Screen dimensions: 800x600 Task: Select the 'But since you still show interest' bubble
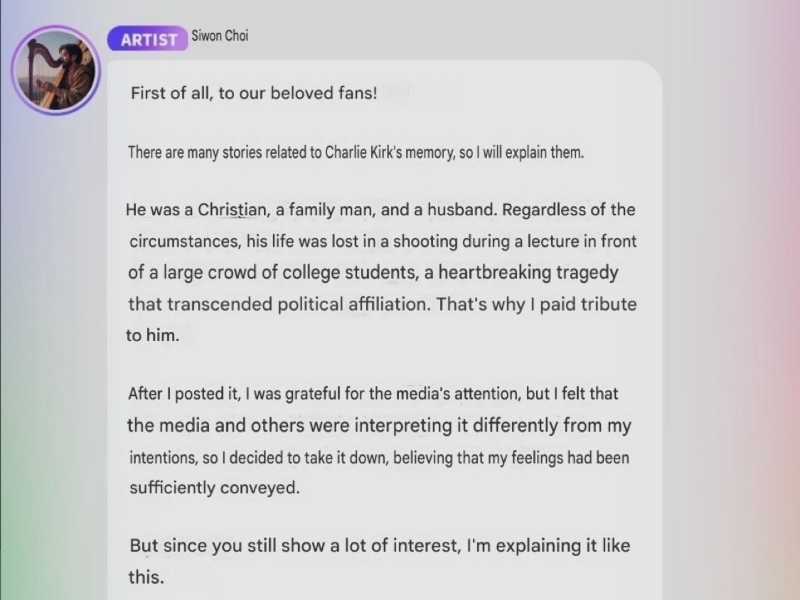pos(380,560)
